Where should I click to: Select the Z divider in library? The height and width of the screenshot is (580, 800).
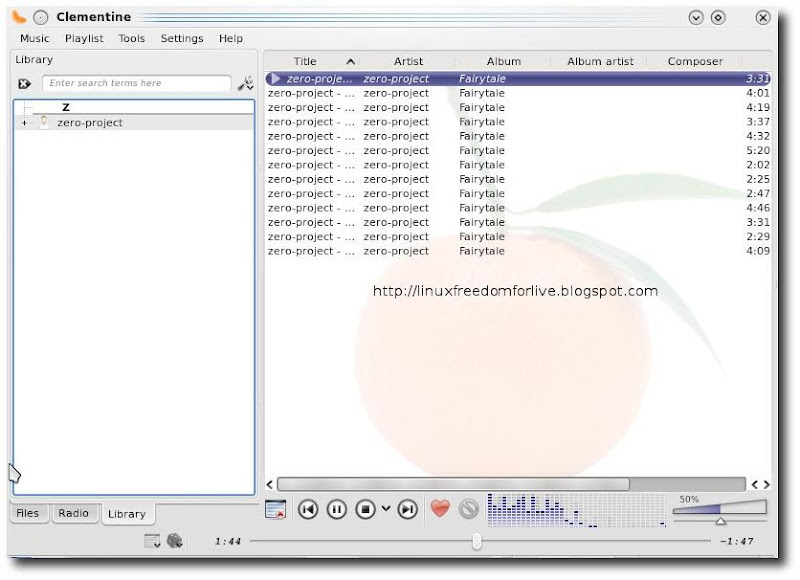point(66,107)
